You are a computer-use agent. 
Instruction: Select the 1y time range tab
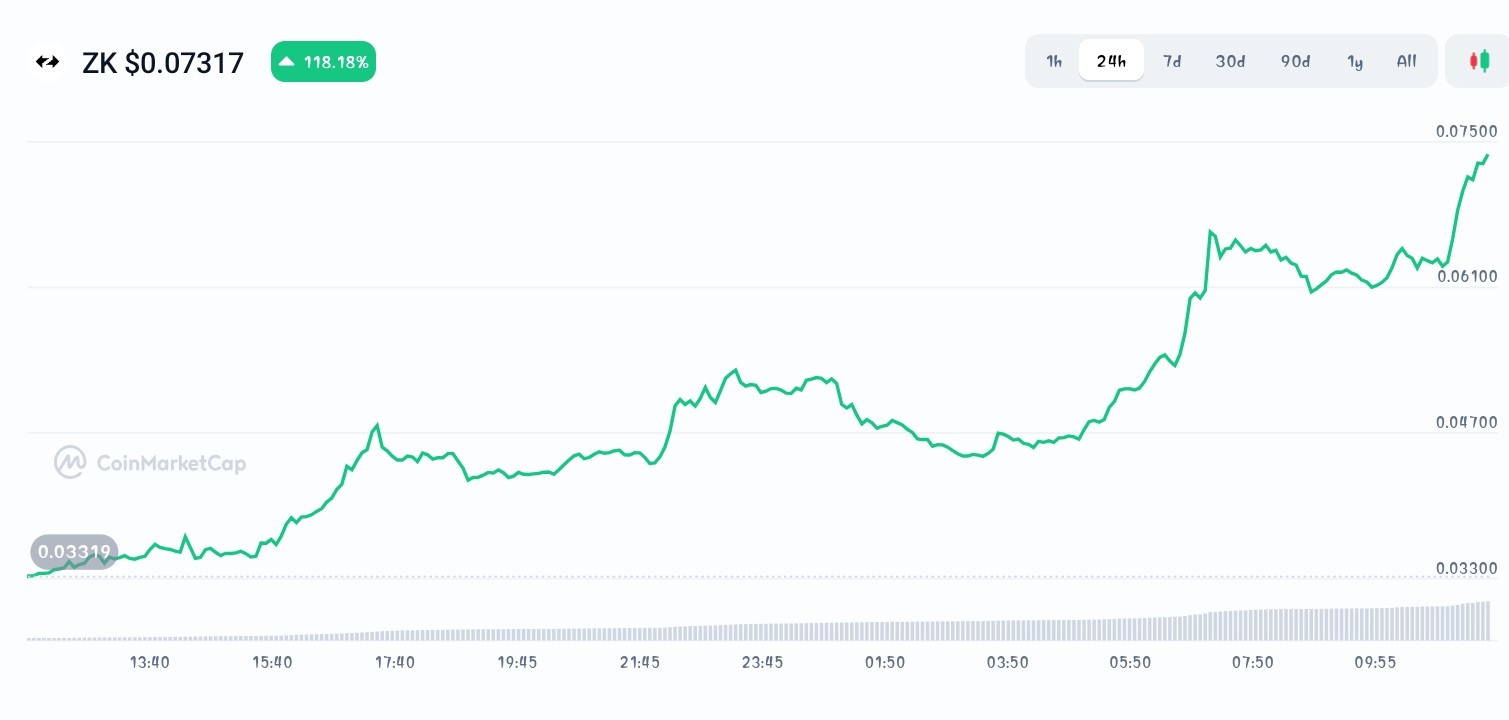(1355, 61)
